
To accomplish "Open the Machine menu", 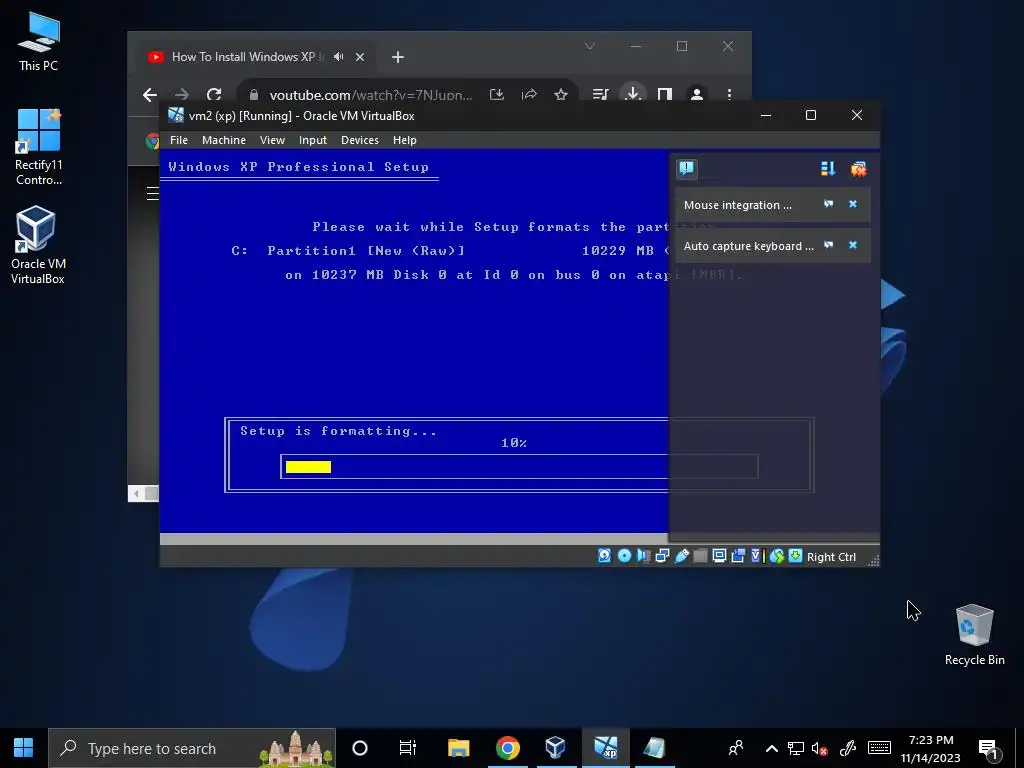I will pyautogui.click(x=223, y=140).
